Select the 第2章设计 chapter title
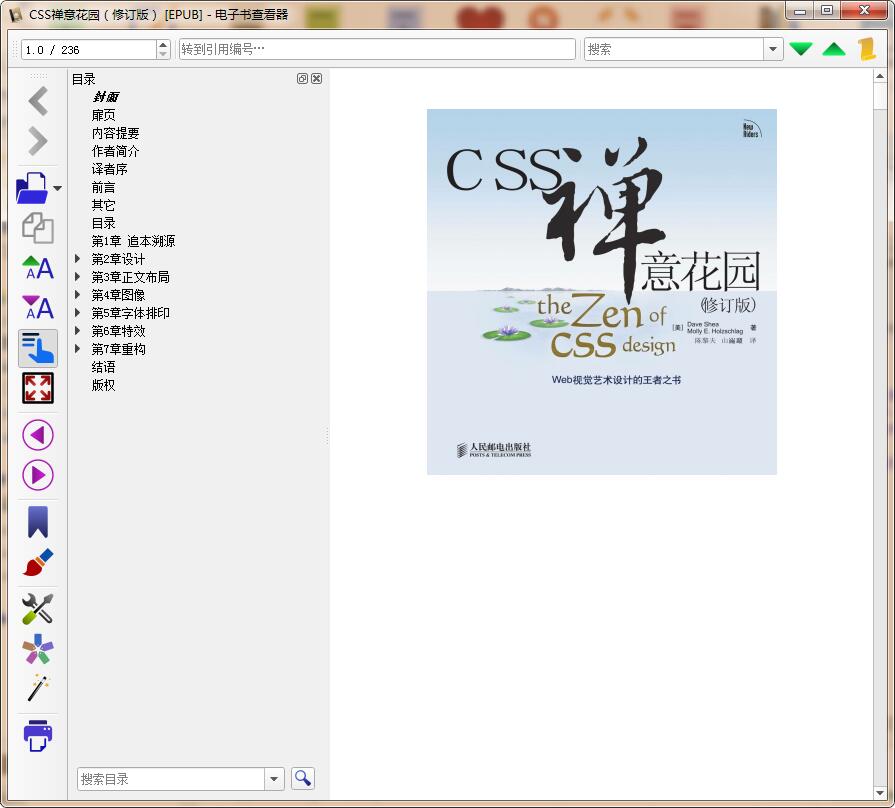Image resolution: width=895 pixels, height=808 pixels. 118,259
